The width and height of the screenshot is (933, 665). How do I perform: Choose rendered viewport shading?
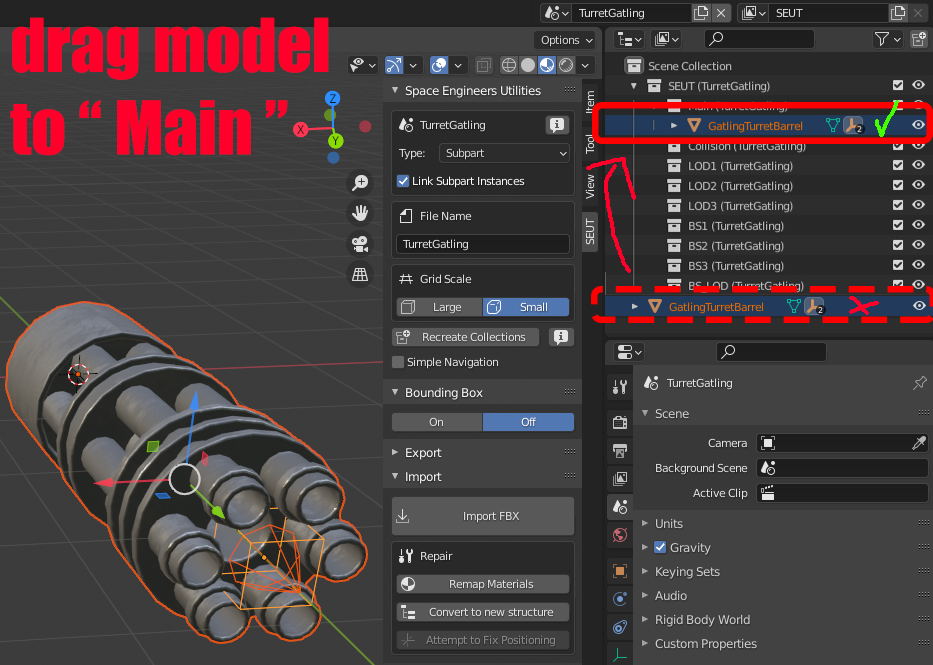566,65
